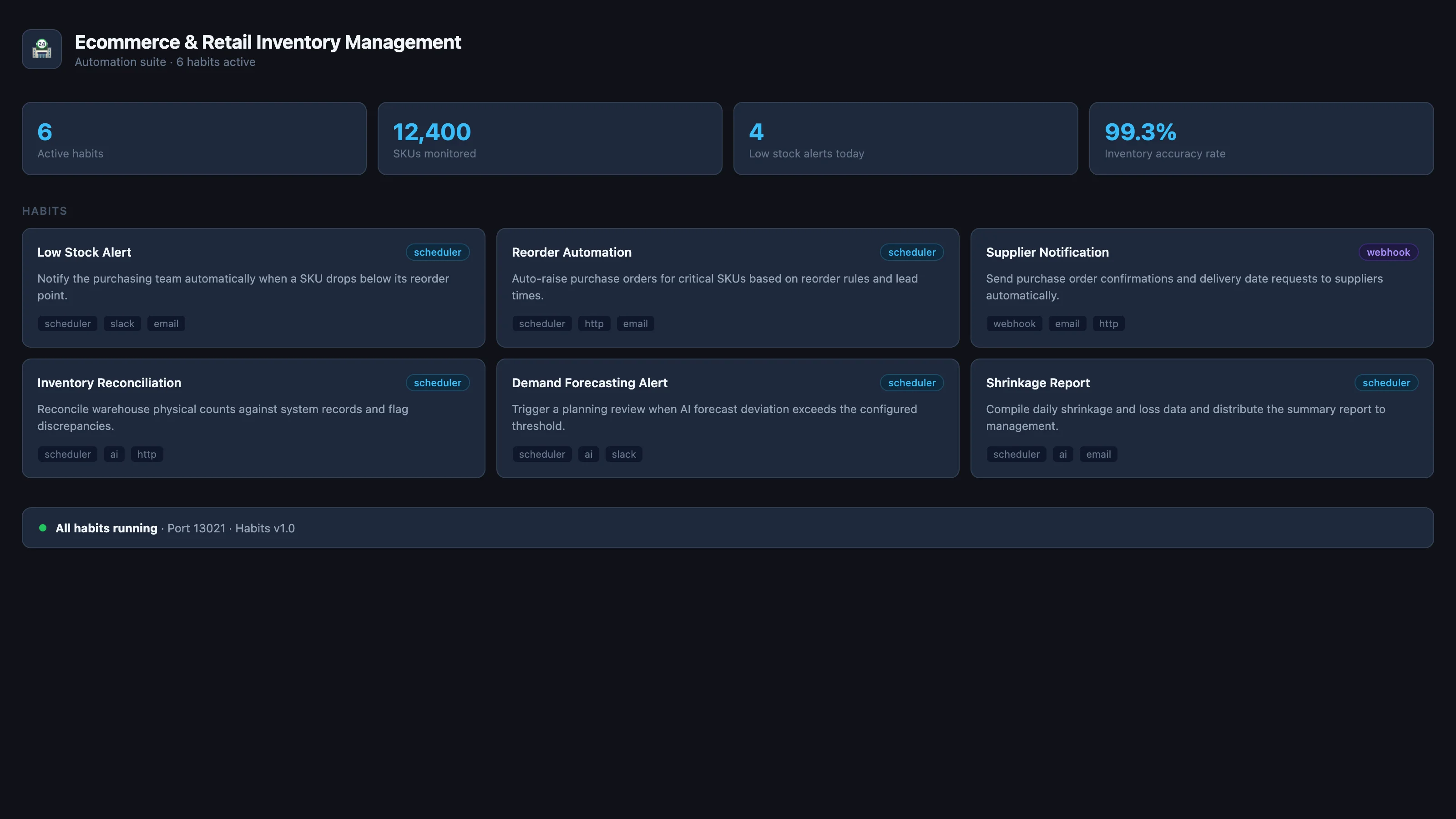Select webhook tag under Supplier Notification description
This screenshot has height=819, width=1456.
[1015, 324]
